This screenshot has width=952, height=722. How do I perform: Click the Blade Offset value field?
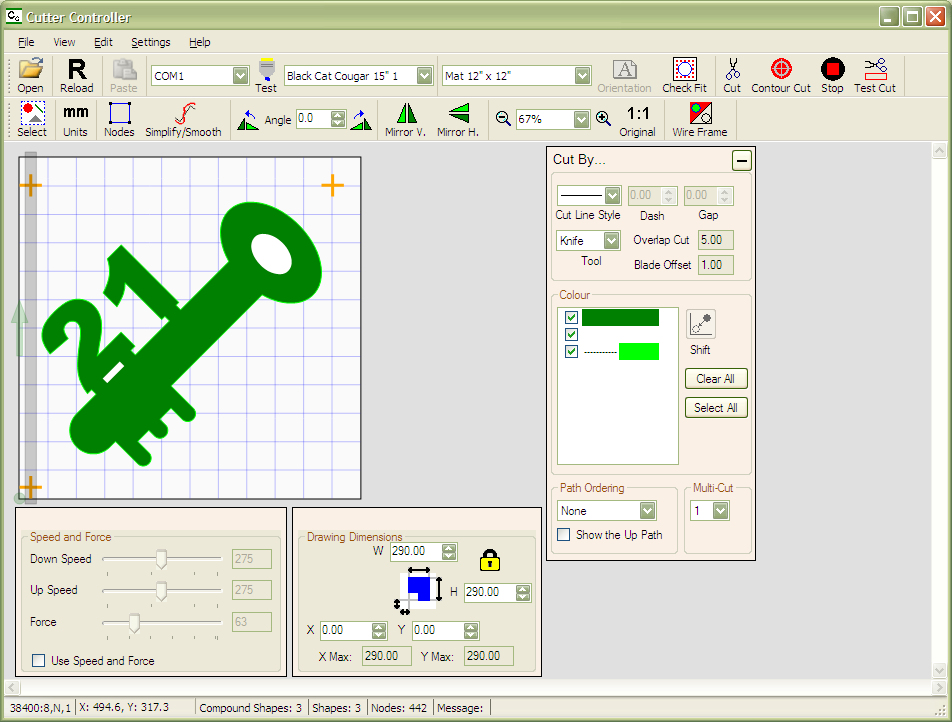point(715,265)
